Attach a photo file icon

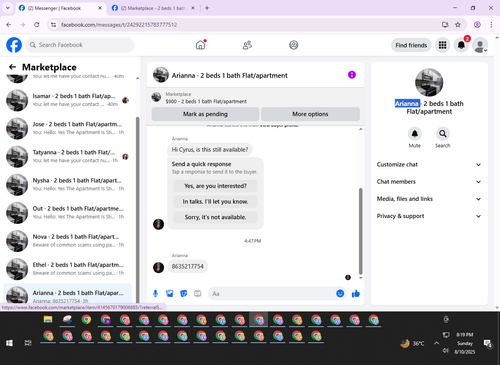point(170,293)
